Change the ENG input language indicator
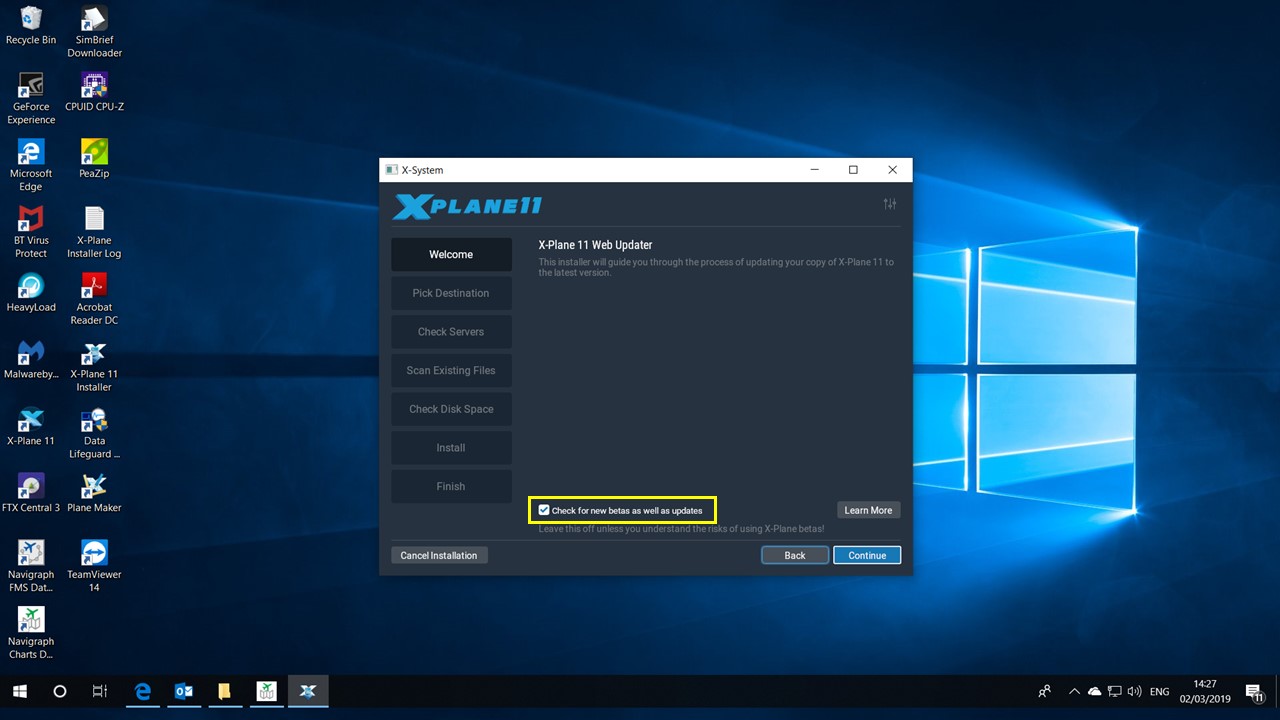 coord(1160,691)
